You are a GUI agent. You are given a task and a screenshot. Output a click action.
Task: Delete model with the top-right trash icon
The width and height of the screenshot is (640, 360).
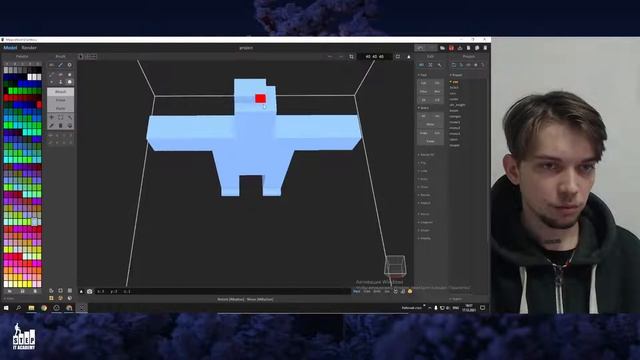pyautogui.click(x=485, y=48)
